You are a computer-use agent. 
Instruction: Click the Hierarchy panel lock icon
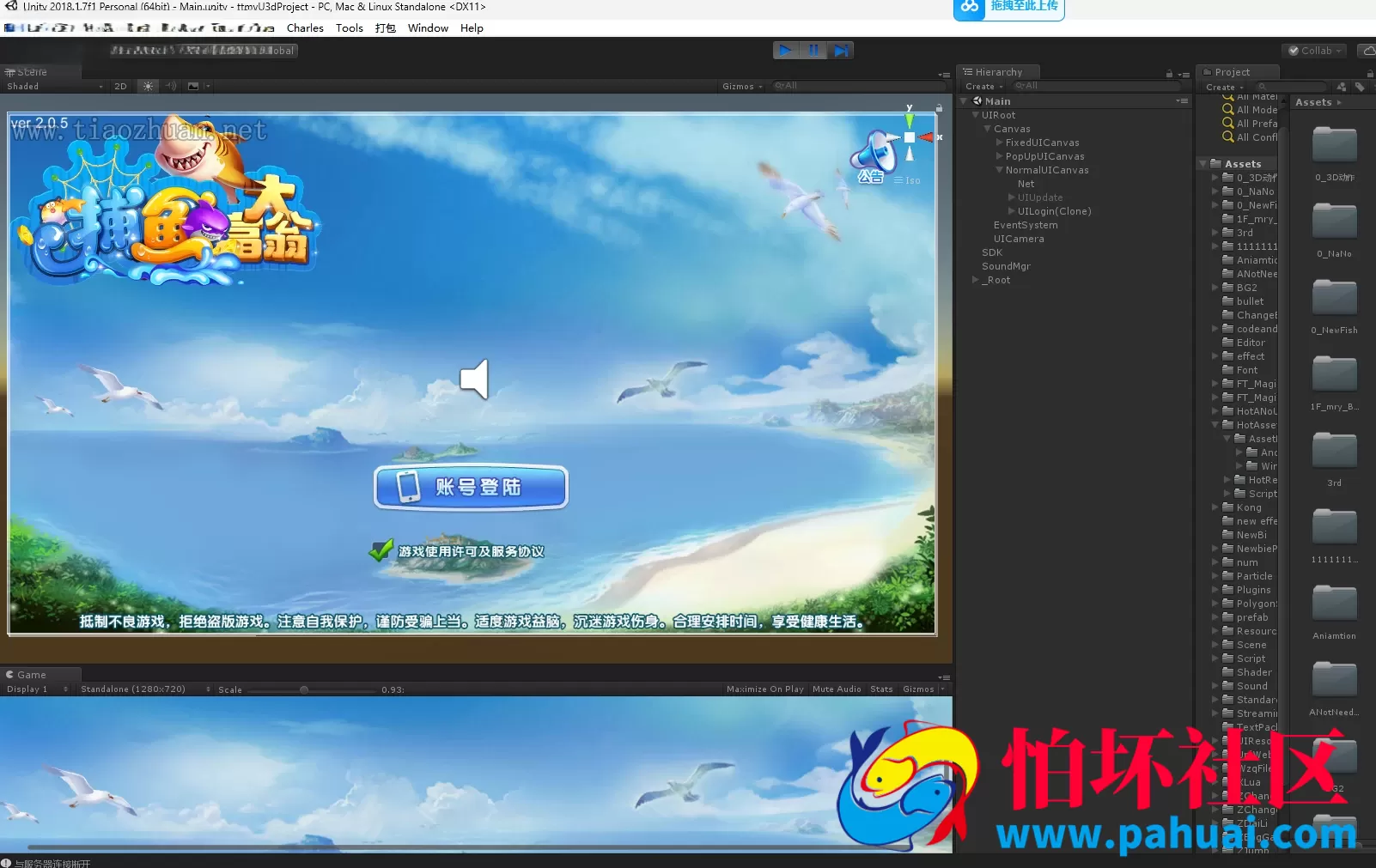point(1169,73)
